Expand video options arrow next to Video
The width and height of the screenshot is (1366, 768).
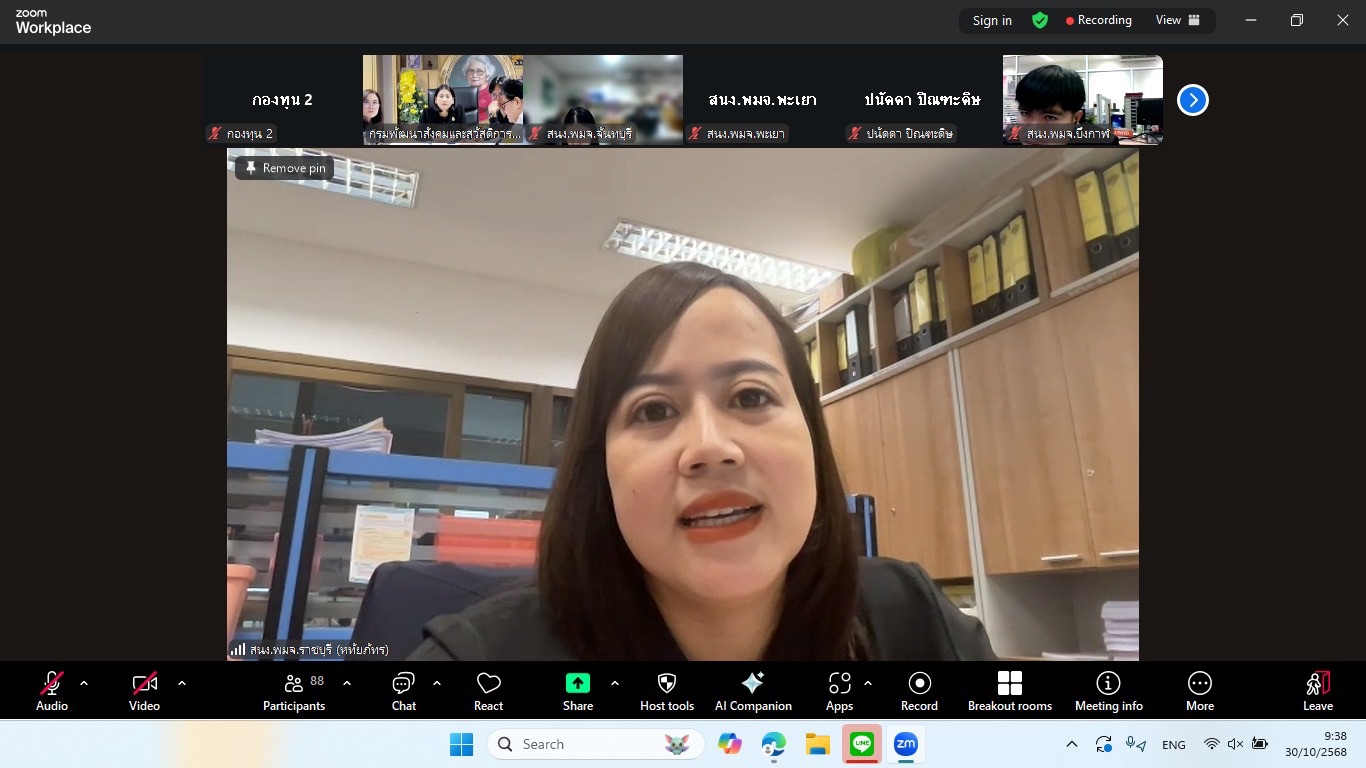(x=182, y=683)
